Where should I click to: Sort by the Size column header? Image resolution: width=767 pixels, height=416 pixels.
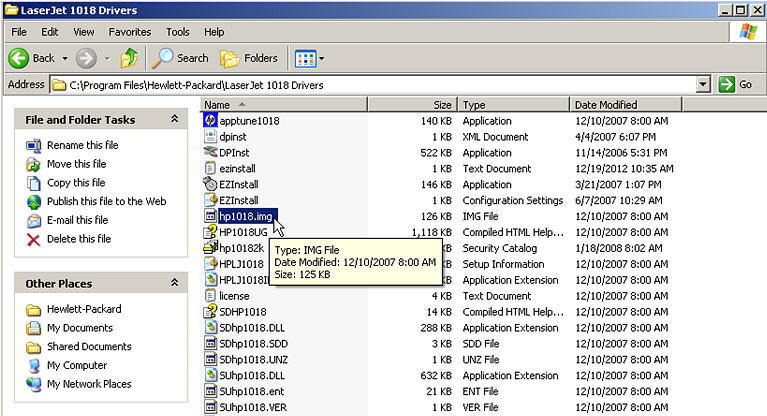point(412,105)
